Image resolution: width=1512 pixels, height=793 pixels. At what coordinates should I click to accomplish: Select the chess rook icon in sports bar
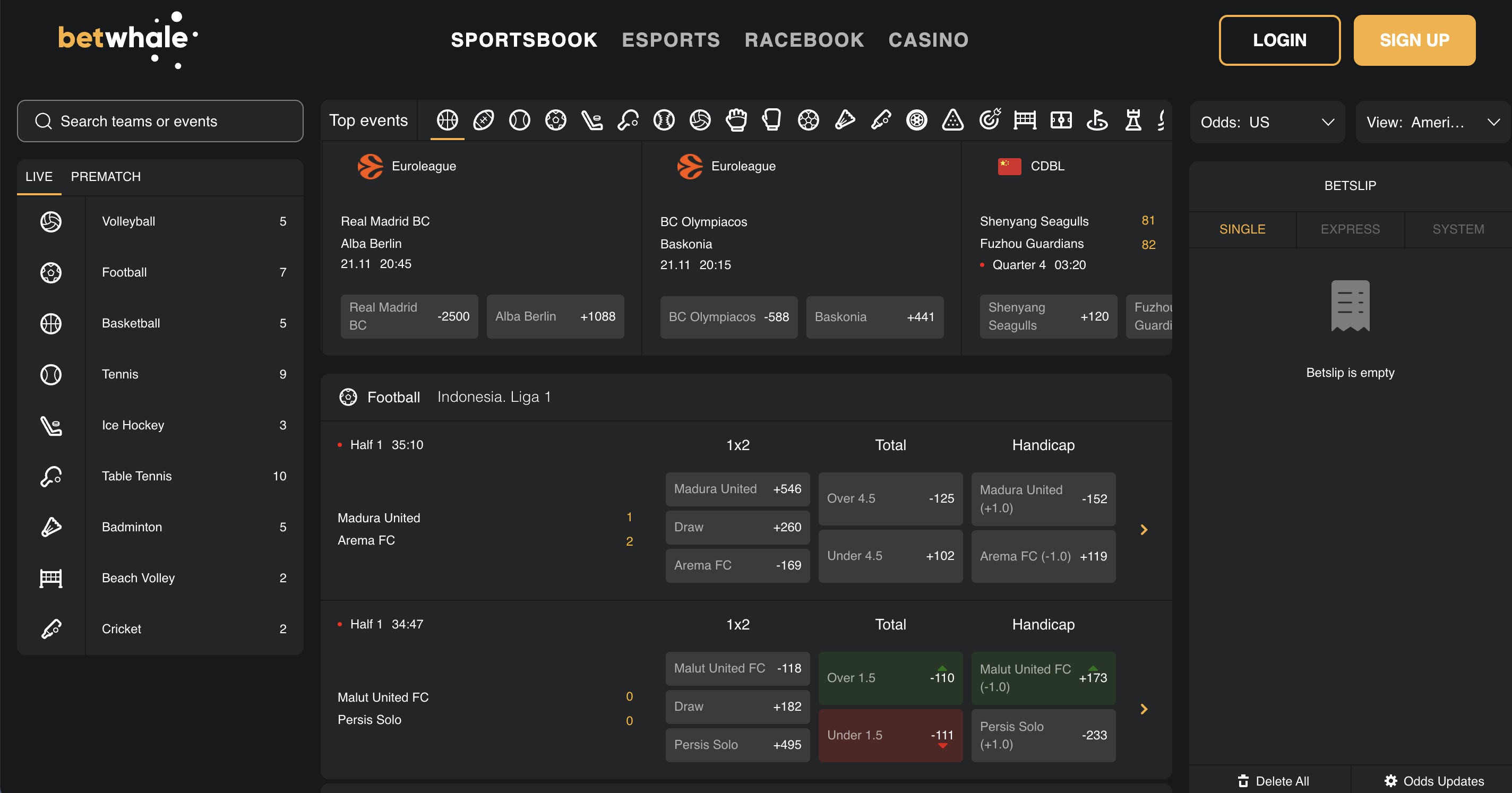pos(1133,120)
